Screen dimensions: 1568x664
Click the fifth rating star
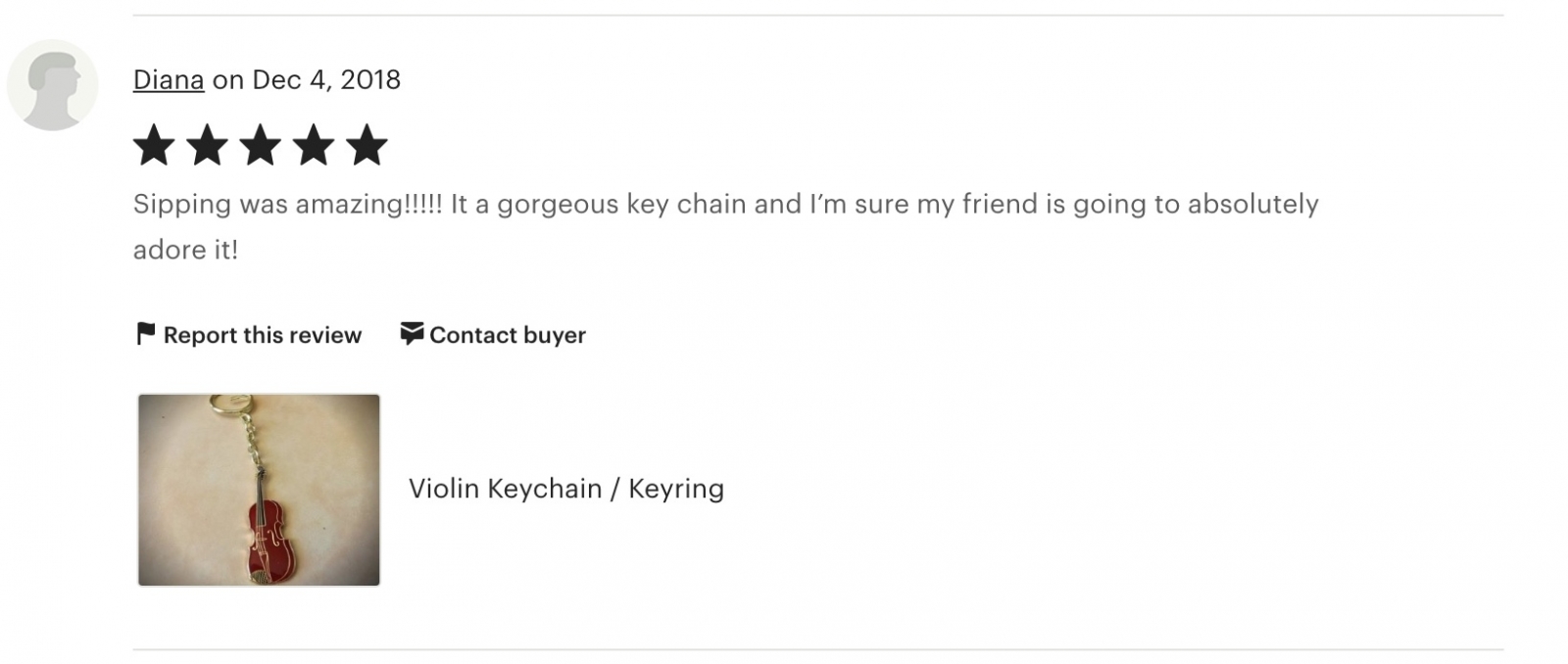pos(367,145)
